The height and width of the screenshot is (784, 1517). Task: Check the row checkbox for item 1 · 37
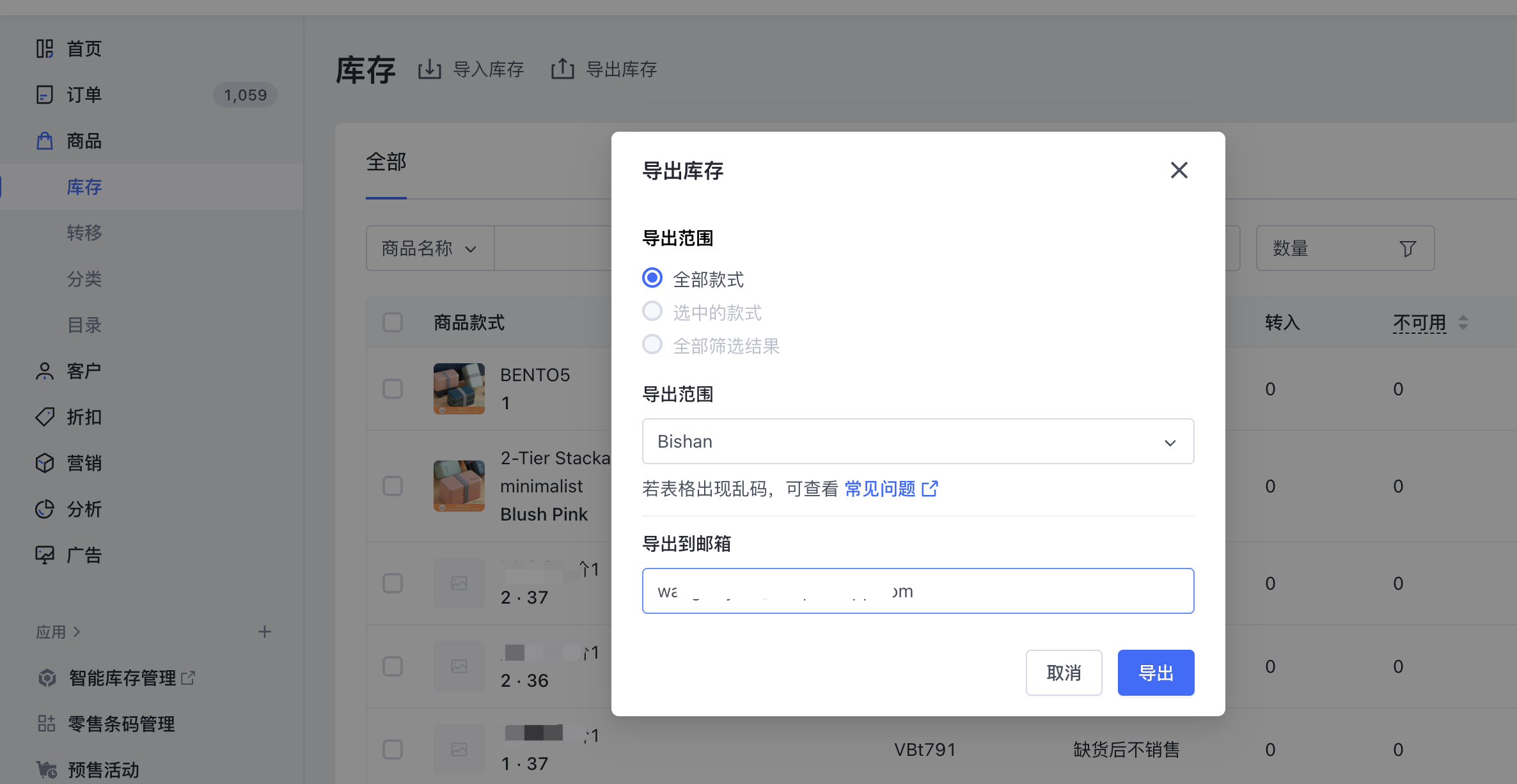pos(393,749)
